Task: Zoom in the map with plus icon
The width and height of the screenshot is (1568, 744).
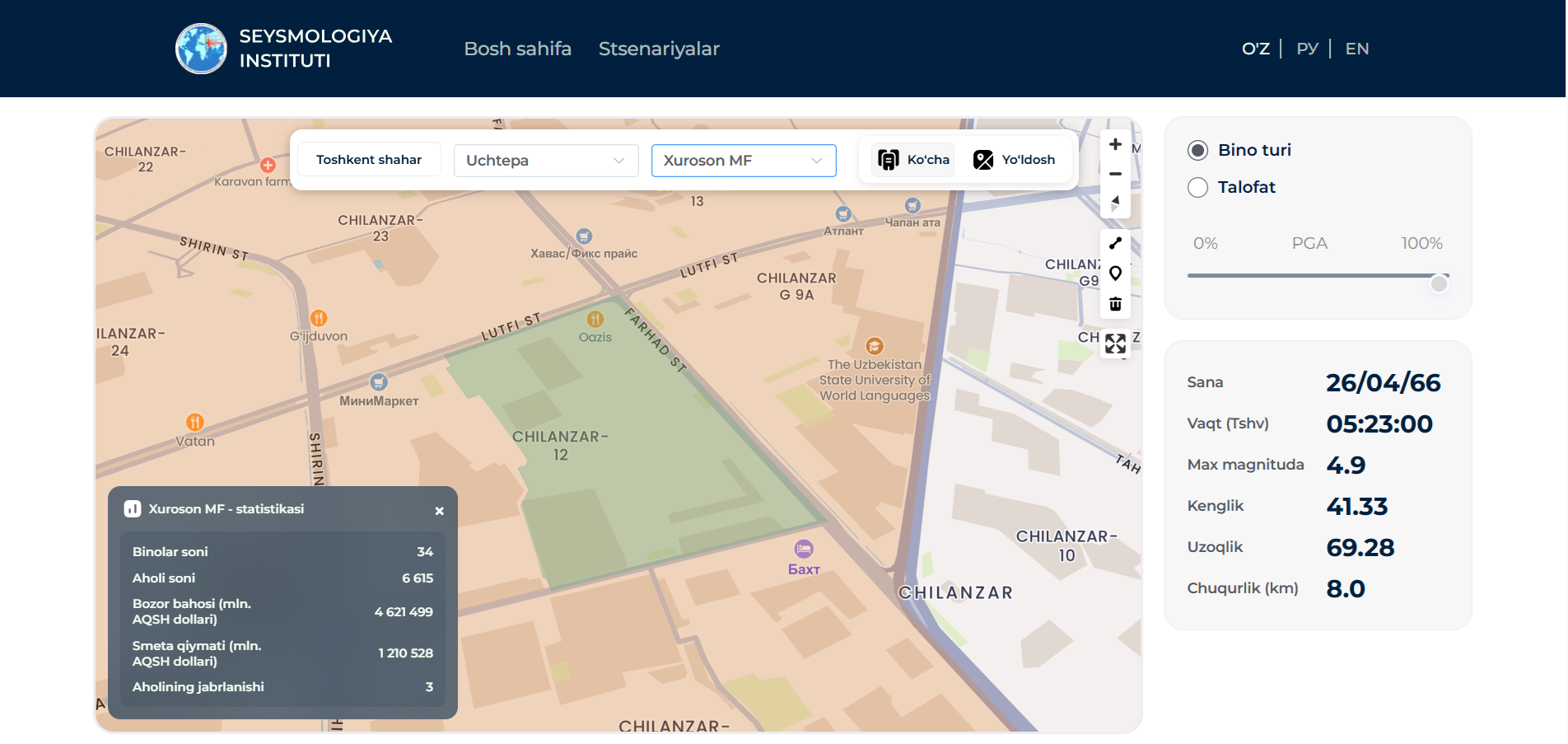Action: (1115, 144)
